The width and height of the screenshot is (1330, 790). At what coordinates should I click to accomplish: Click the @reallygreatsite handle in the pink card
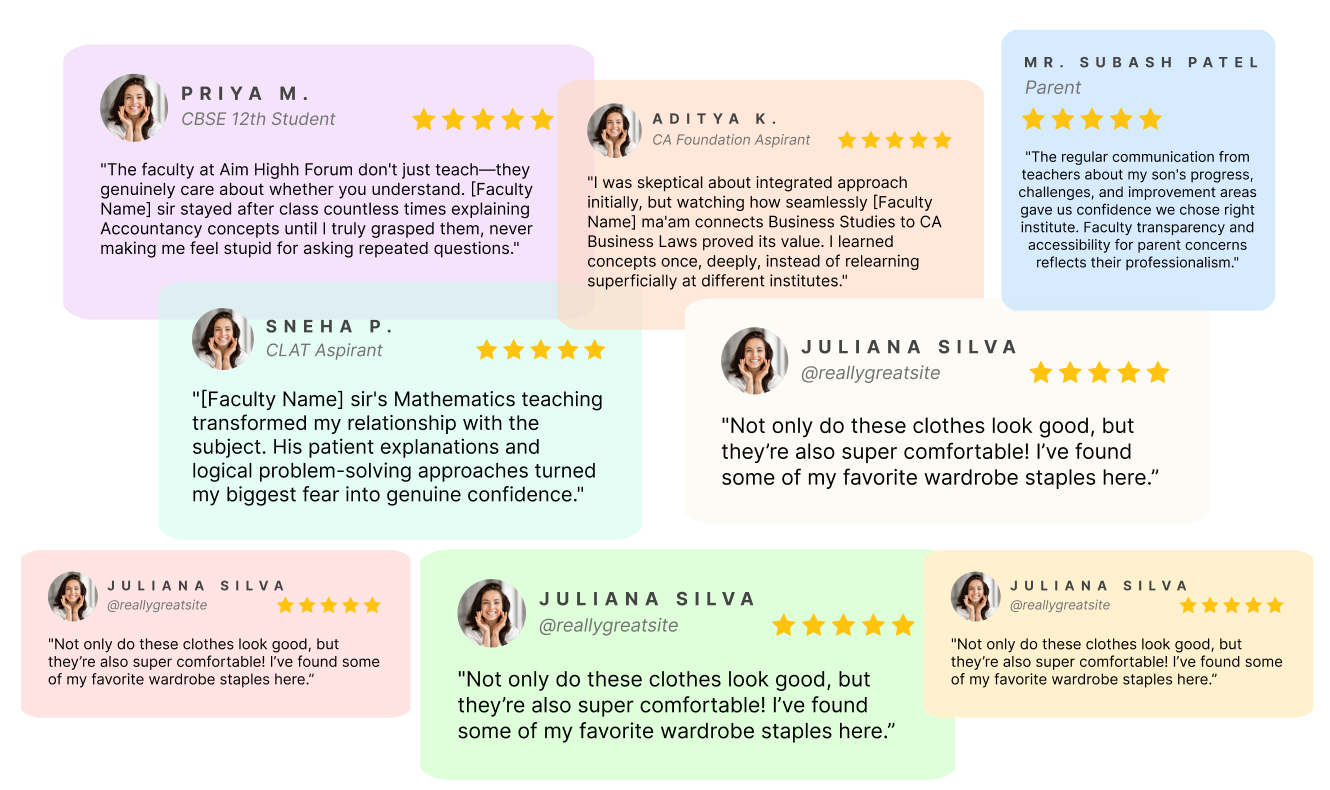pos(157,605)
